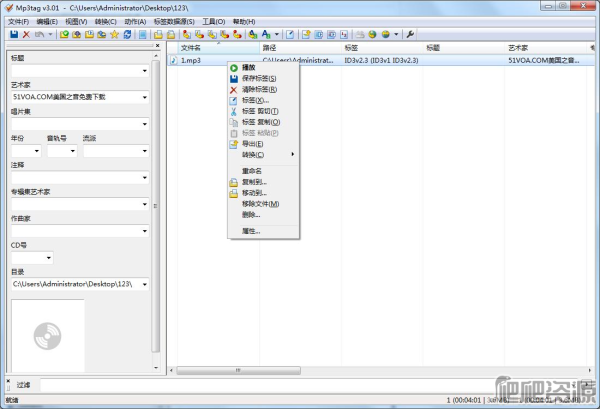600x409 pixels.
Task: Open the 标签数据源(S) menu
Action: point(174,22)
